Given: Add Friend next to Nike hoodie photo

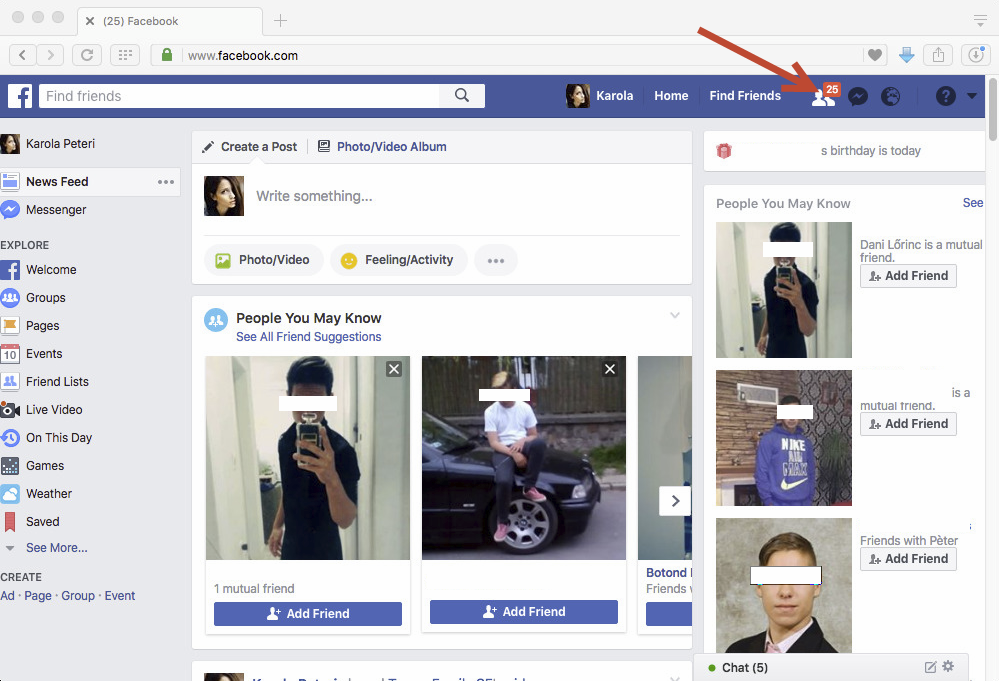Looking at the screenshot, I should [x=908, y=424].
